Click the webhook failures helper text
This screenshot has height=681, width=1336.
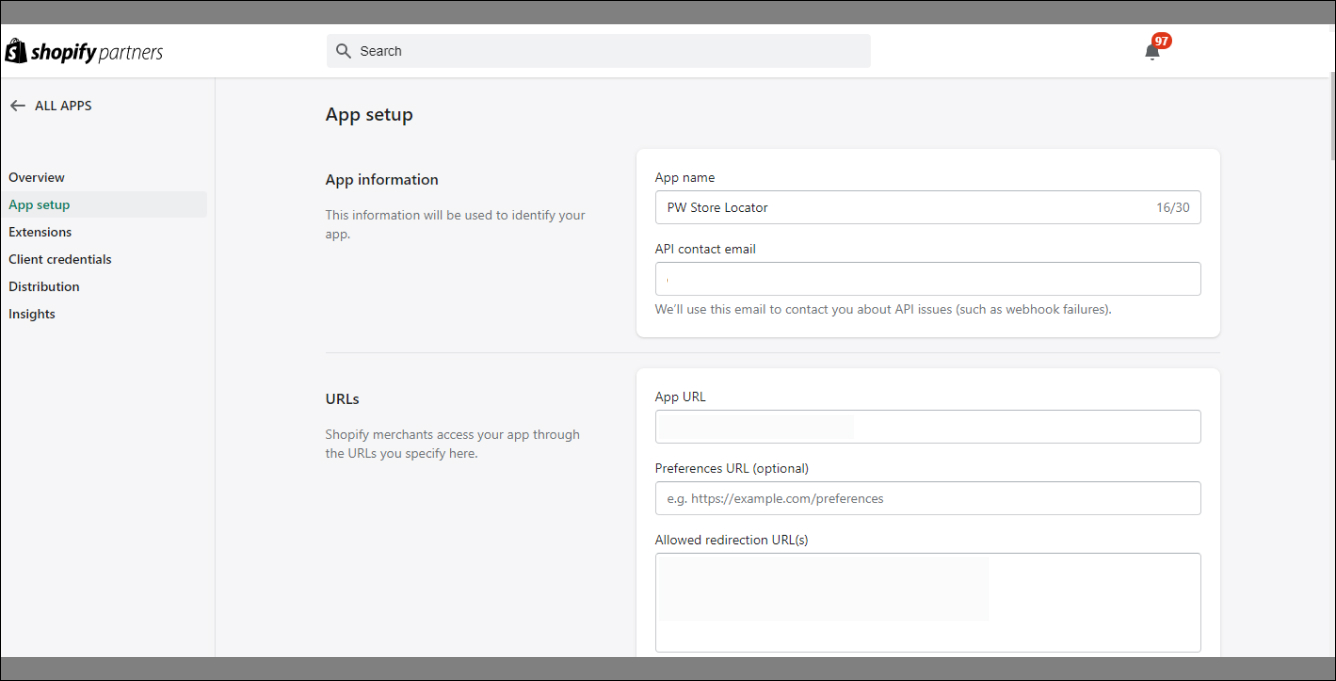(883, 309)
